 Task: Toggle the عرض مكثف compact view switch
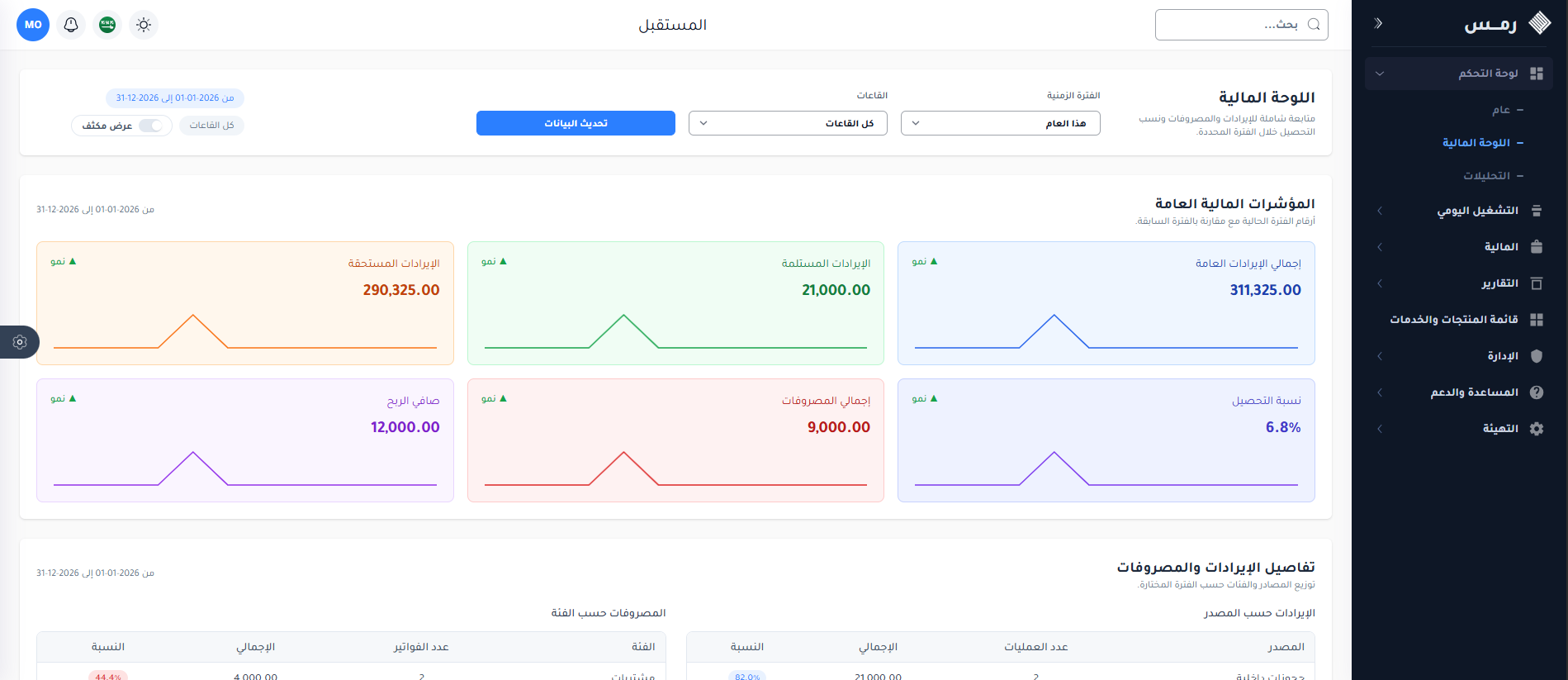point(150,126)
